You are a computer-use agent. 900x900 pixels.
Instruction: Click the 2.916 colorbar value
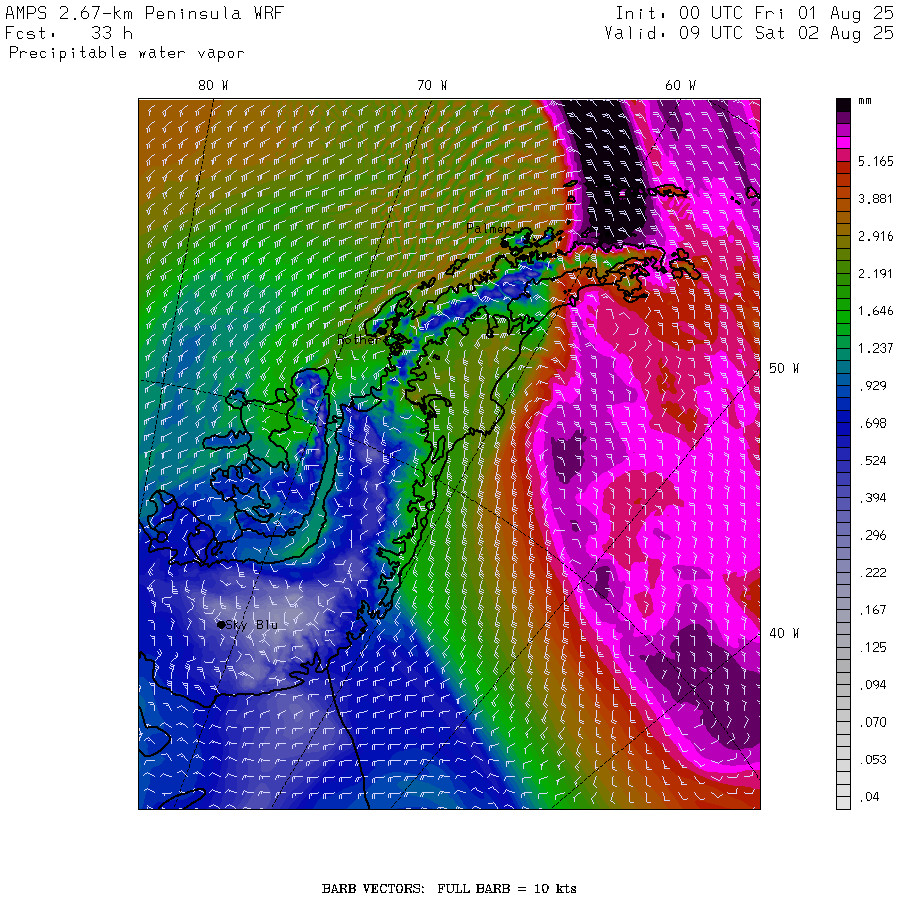[875, 236]
